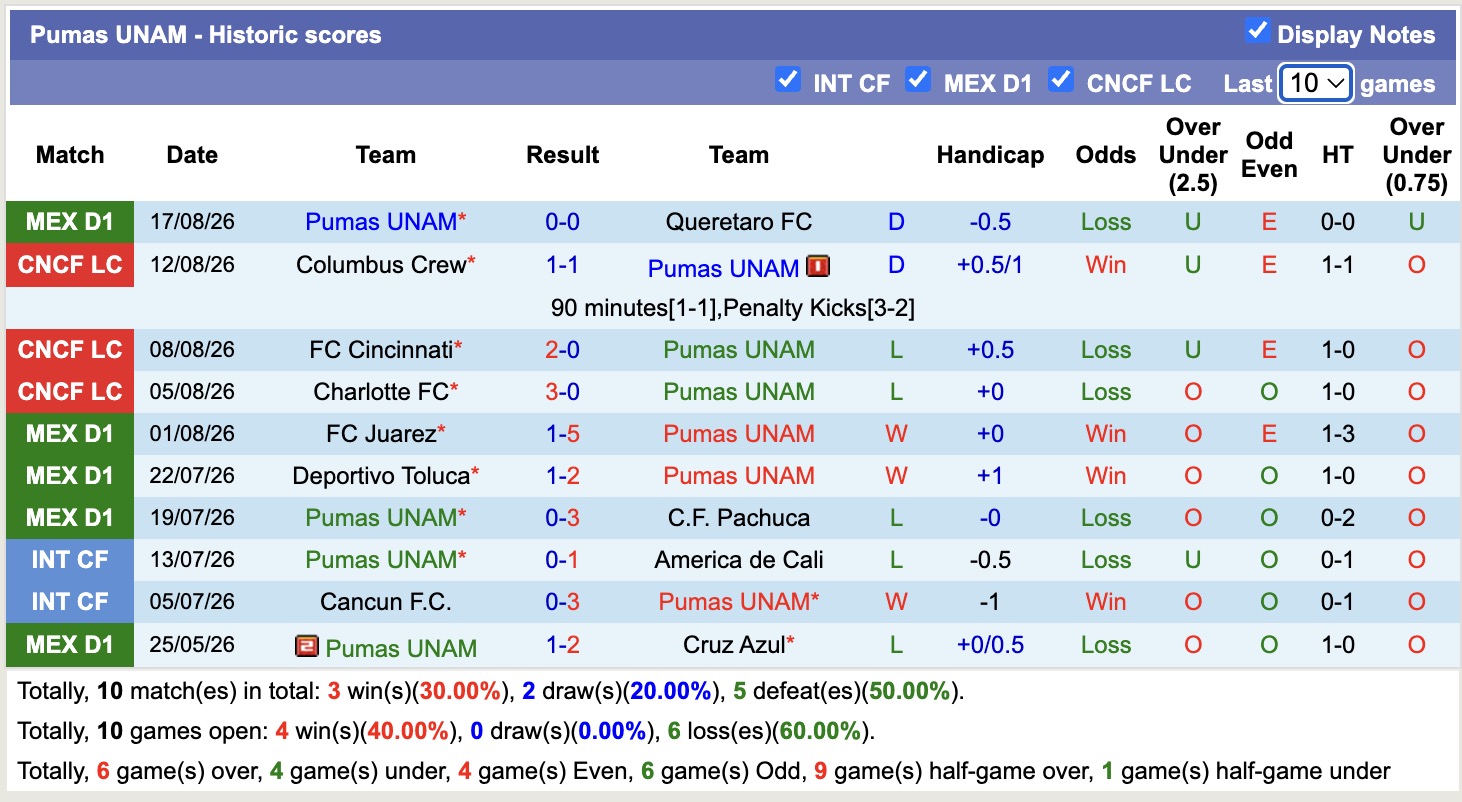
Task: Open CNCF LC league tag on 12/08/26 row
Action: 70,265
